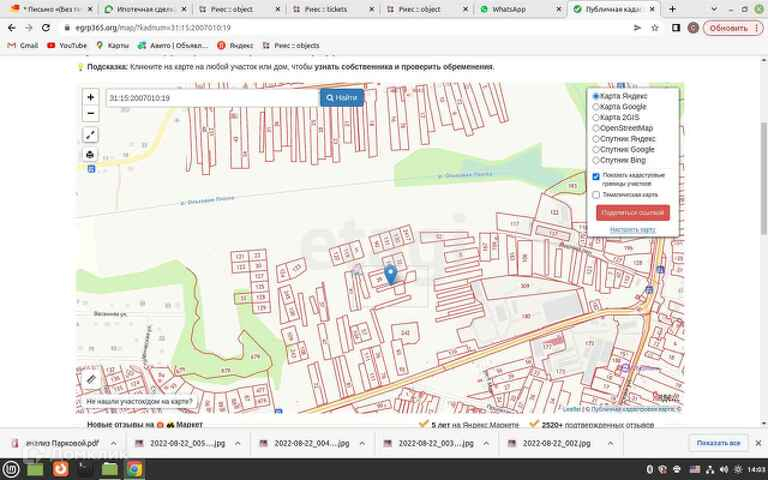Choose OpenStreetMap base layer

[x=597, y=128]
